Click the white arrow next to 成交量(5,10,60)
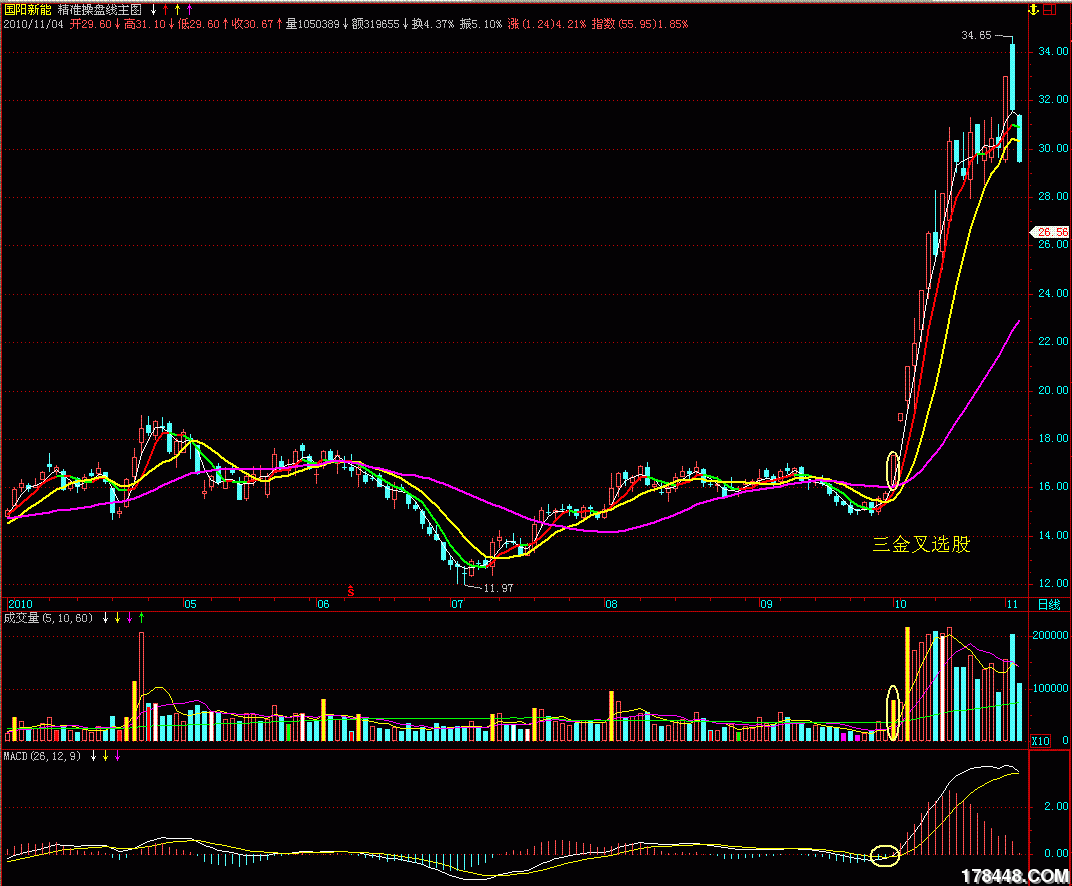 (105, 618)
